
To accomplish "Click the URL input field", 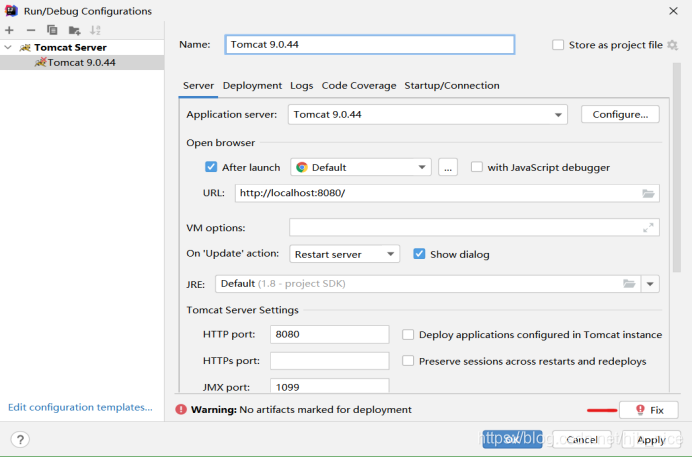I will point(447,194).
